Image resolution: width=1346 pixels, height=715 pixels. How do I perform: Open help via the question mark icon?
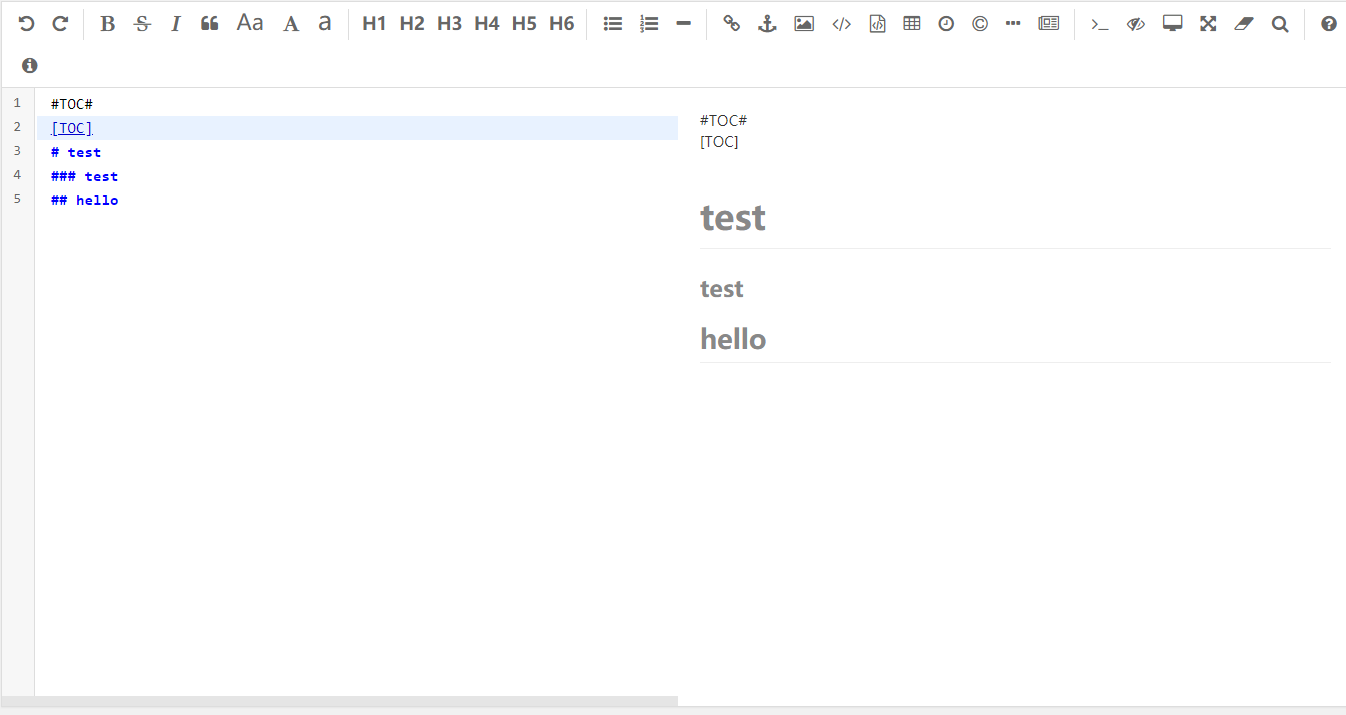point(1328,23)
